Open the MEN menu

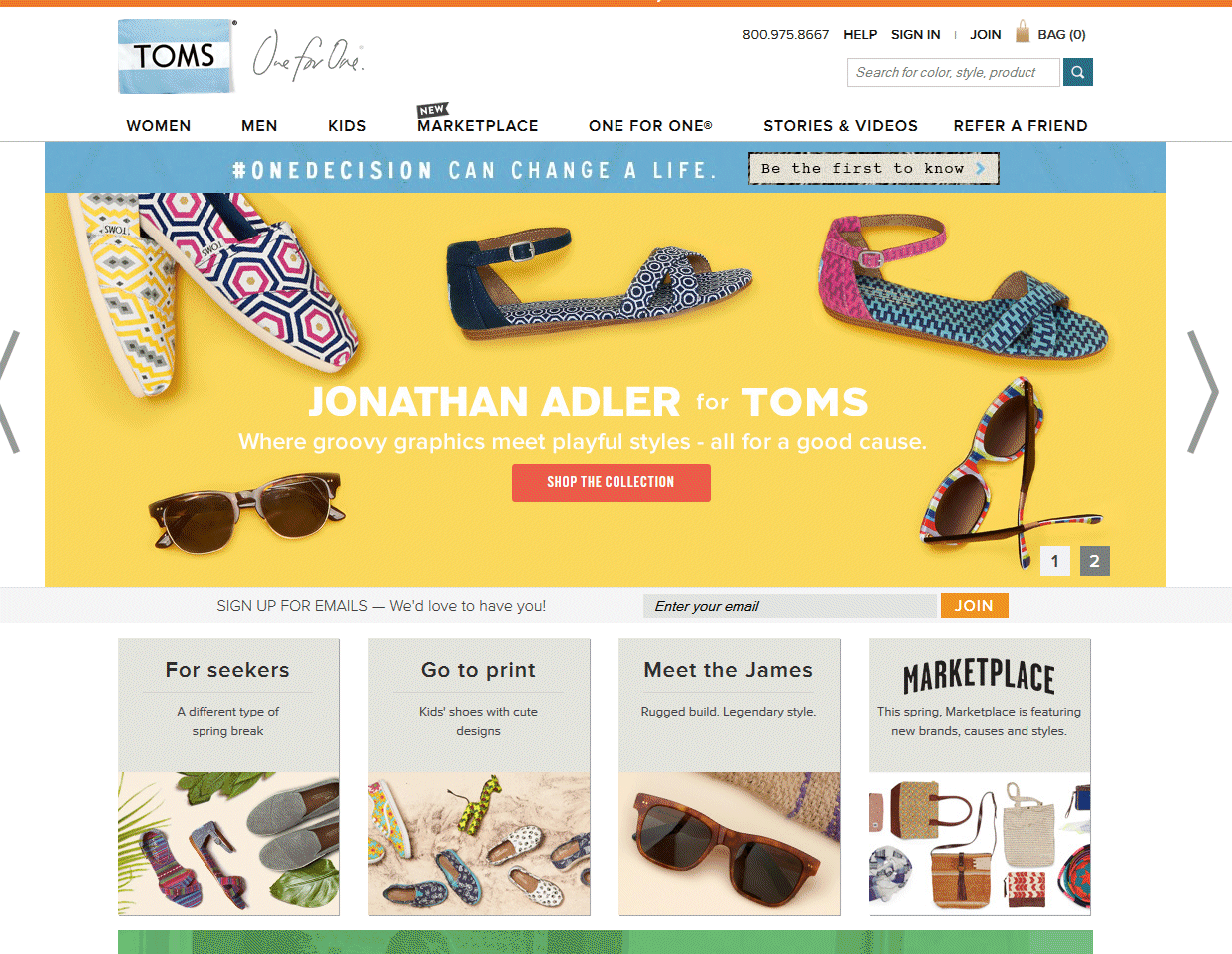[x=259, y=126]
